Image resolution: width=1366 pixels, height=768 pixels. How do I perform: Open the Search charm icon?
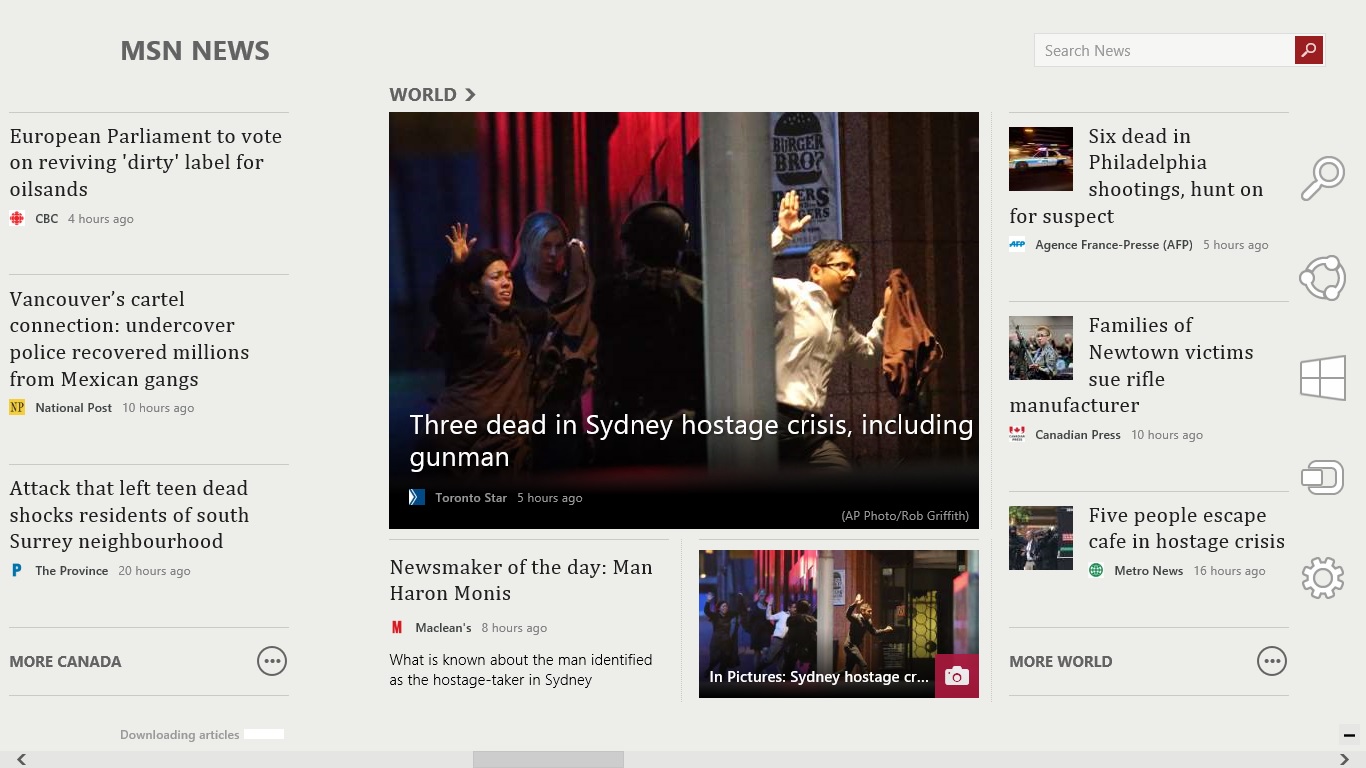pyautogui.click(x=1322, y=179)
